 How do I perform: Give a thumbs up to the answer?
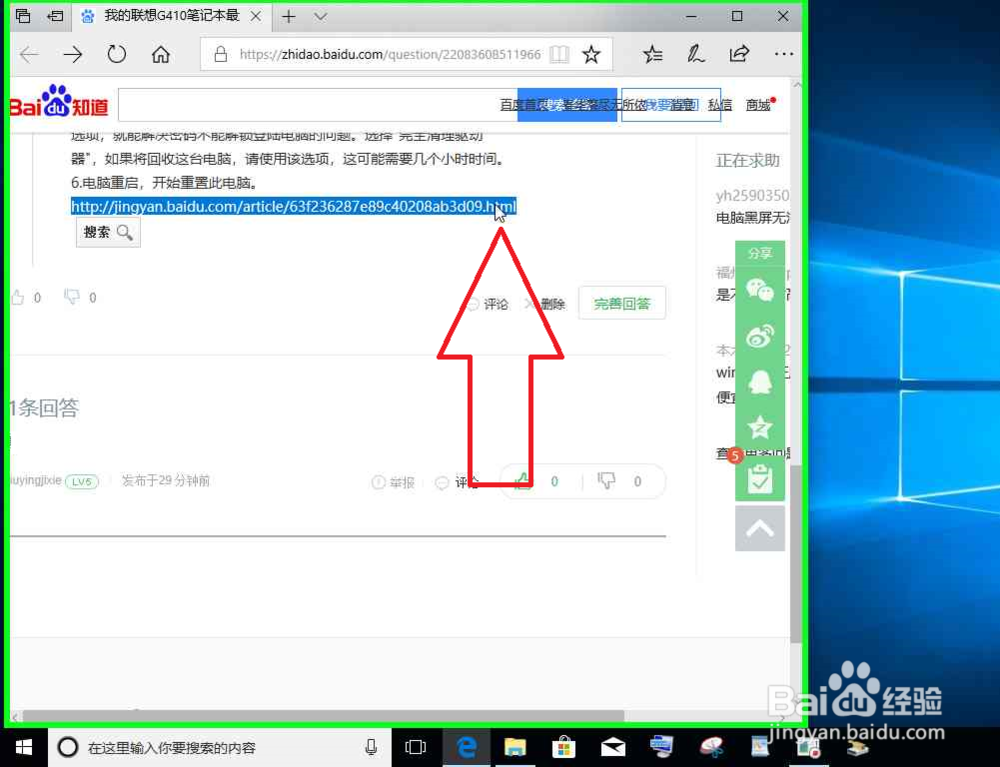(x=522, y=481)
